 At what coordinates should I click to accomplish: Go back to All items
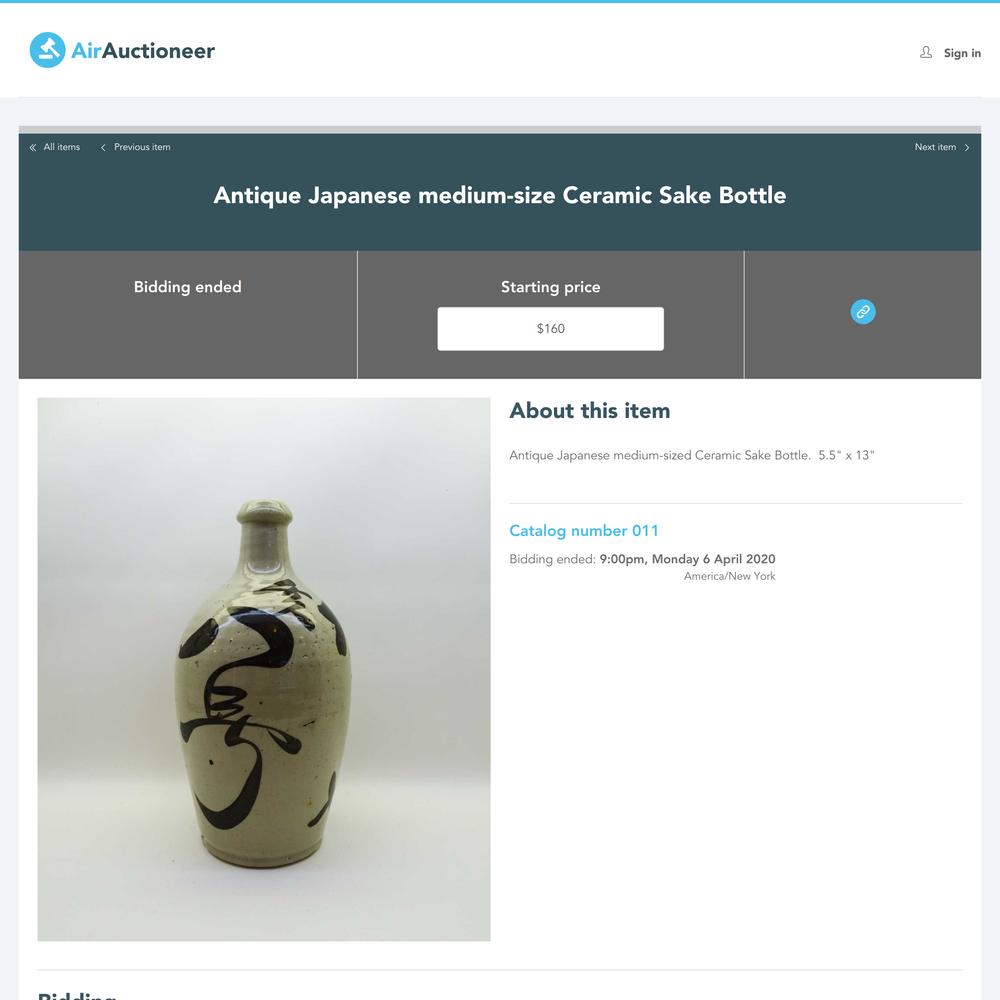61,147
